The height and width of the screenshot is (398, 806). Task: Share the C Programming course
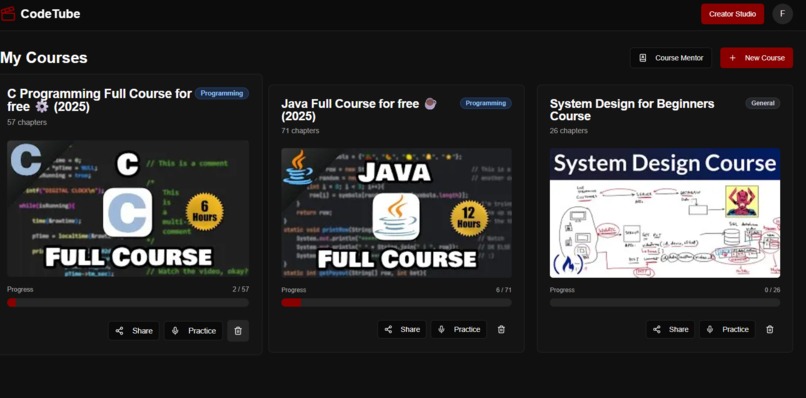[134, 331]
